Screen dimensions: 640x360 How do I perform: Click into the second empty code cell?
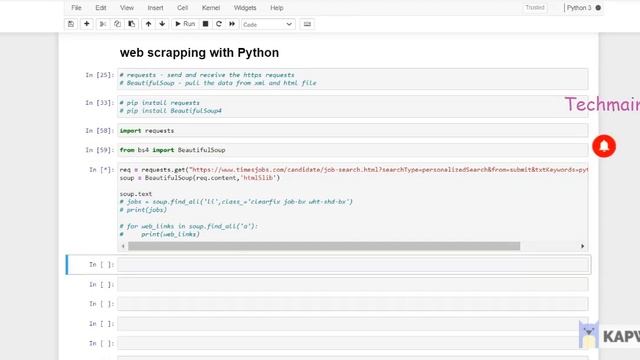(x=353, y=284)
